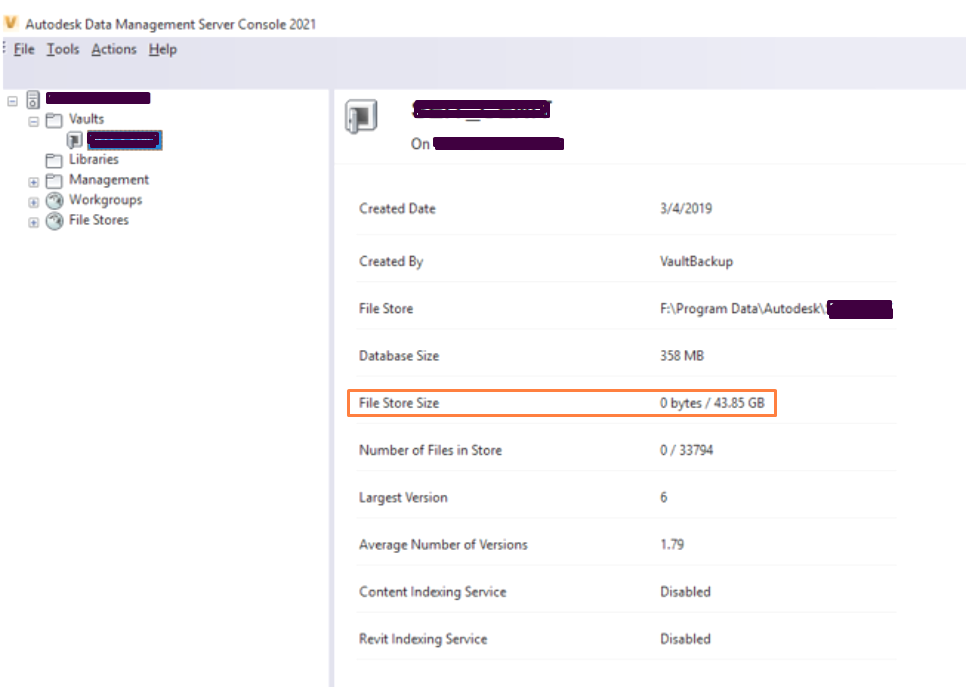Screen dimensions: 966x687
Task: Click the Created By label
Action: 391,261
